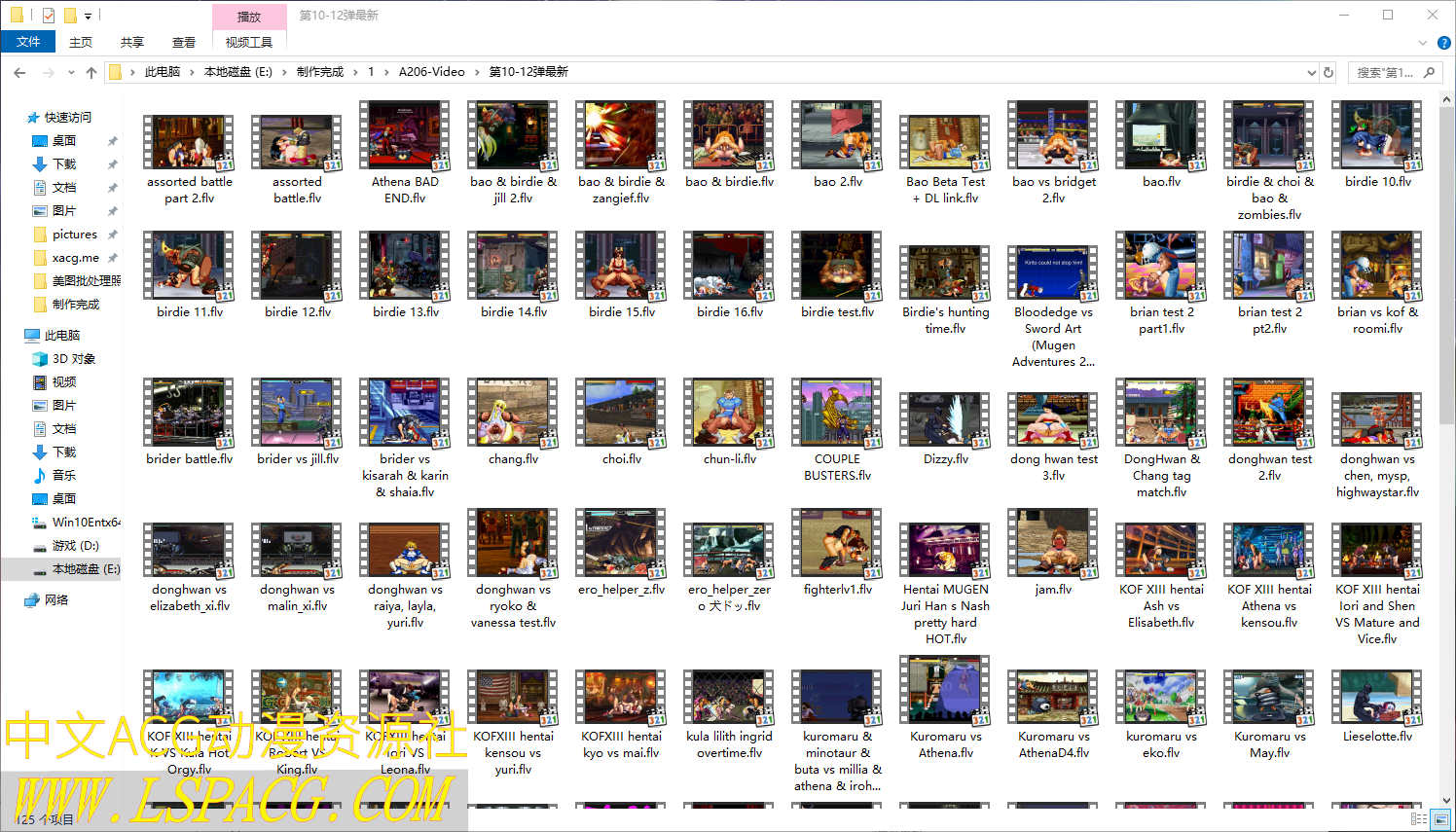Open 下载 in quick access sidebar
Image resolution: width=1456 pixels, height=832 pixels.
64,164
